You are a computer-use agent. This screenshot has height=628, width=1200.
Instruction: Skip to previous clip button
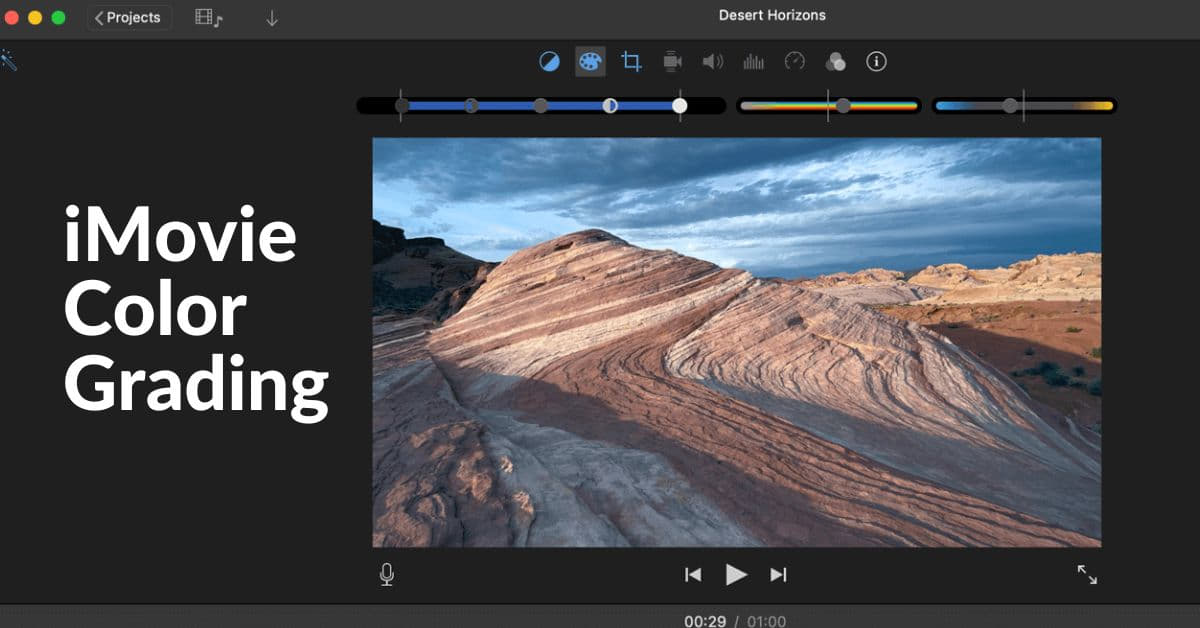pyautogui.click(x=692, y=574)
